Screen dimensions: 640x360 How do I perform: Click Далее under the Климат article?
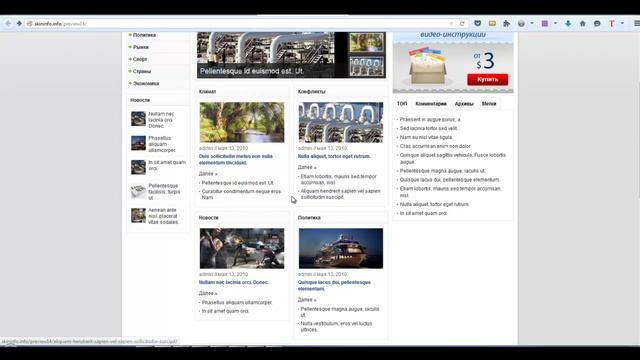click(208, 173)
